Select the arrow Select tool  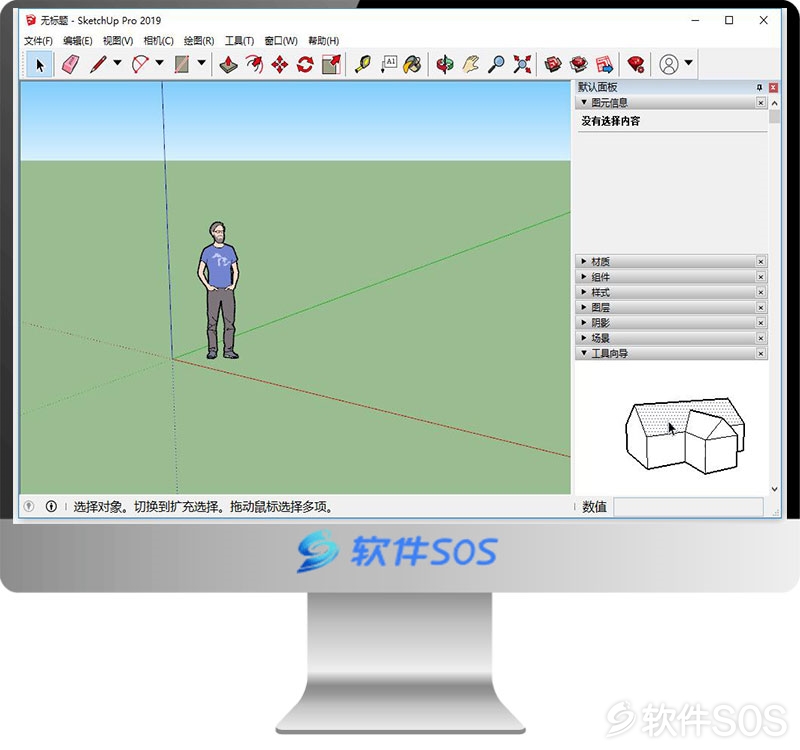point(40,65)
